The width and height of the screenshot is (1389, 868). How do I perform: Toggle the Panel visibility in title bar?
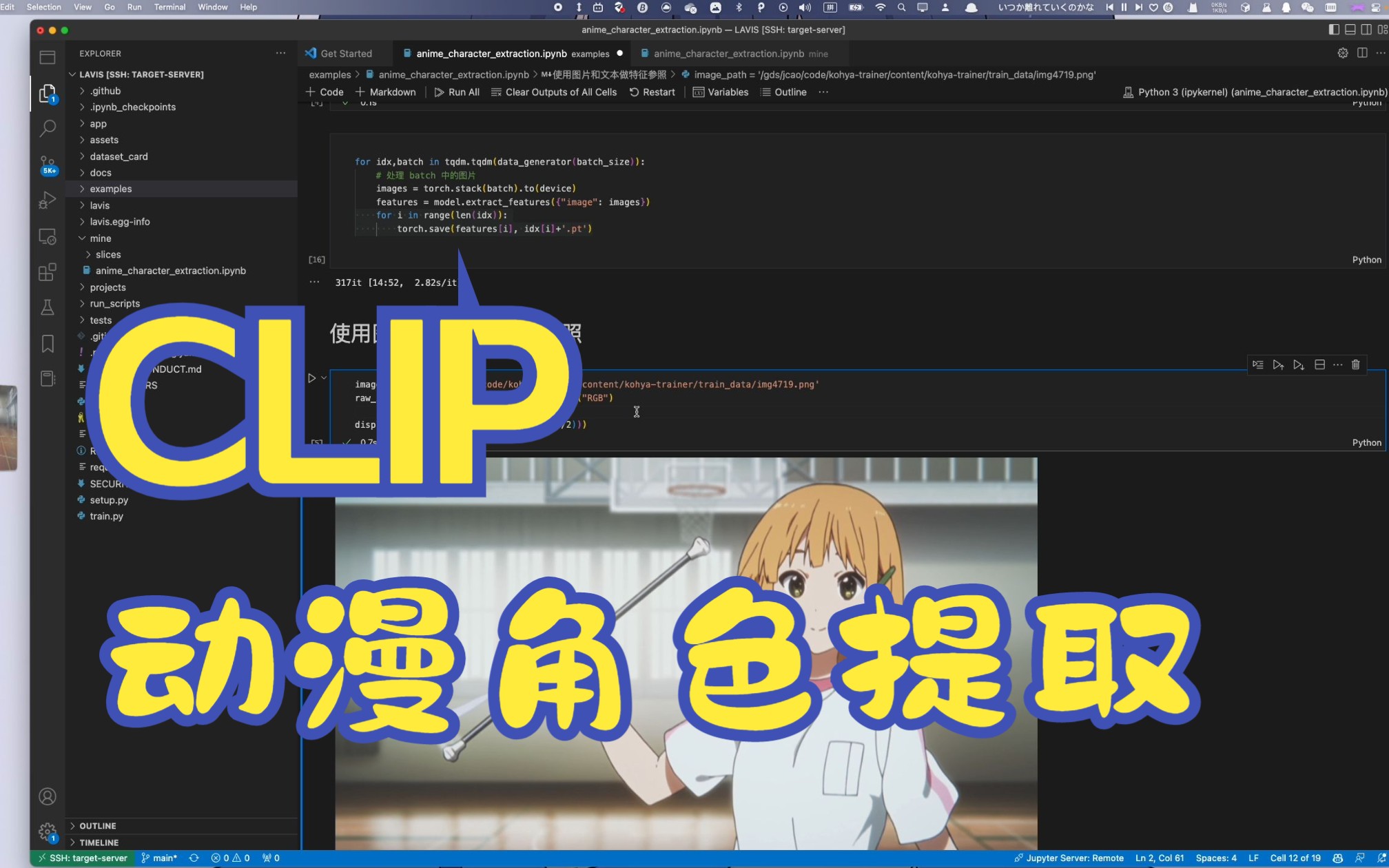pyautogui.click(x=1350, y=30)
